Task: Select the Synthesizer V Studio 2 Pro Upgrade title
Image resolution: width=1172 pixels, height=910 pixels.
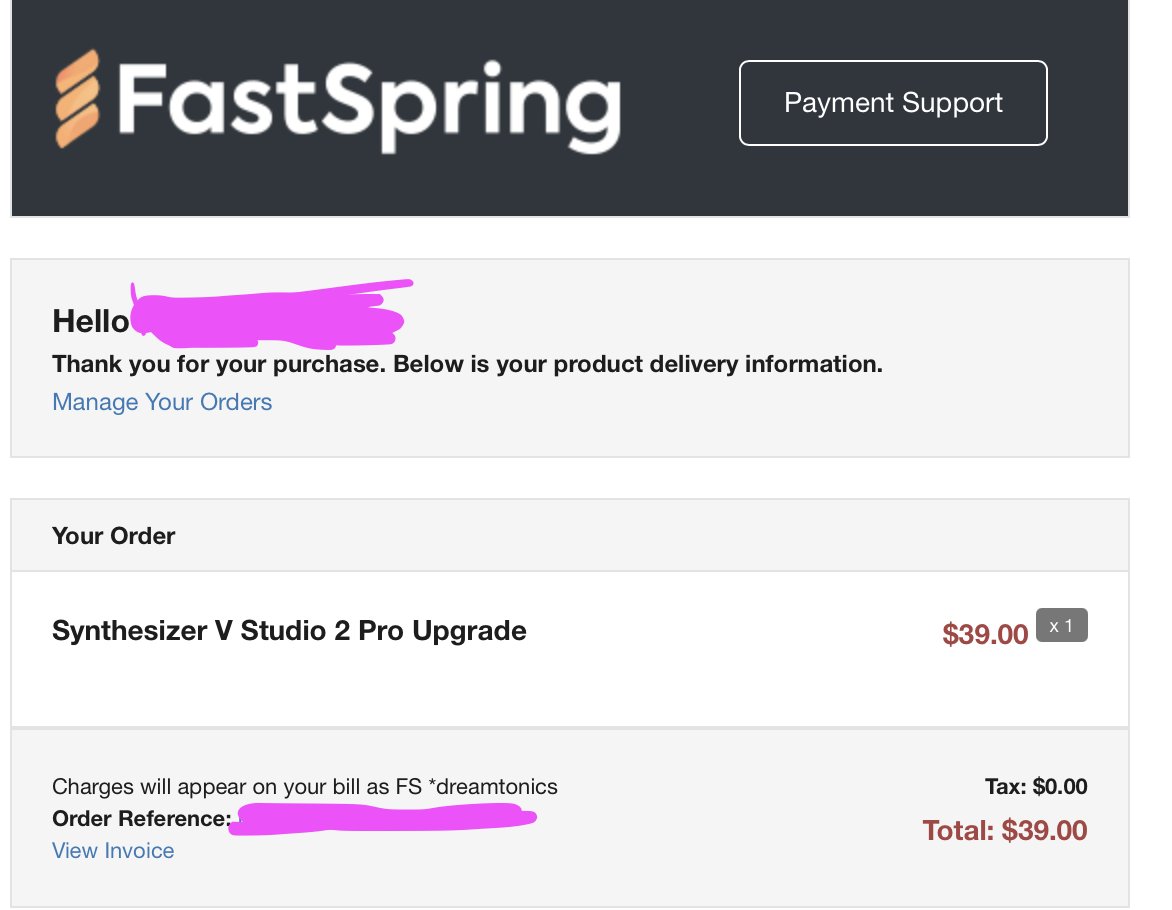Action: tap(289, 631)
